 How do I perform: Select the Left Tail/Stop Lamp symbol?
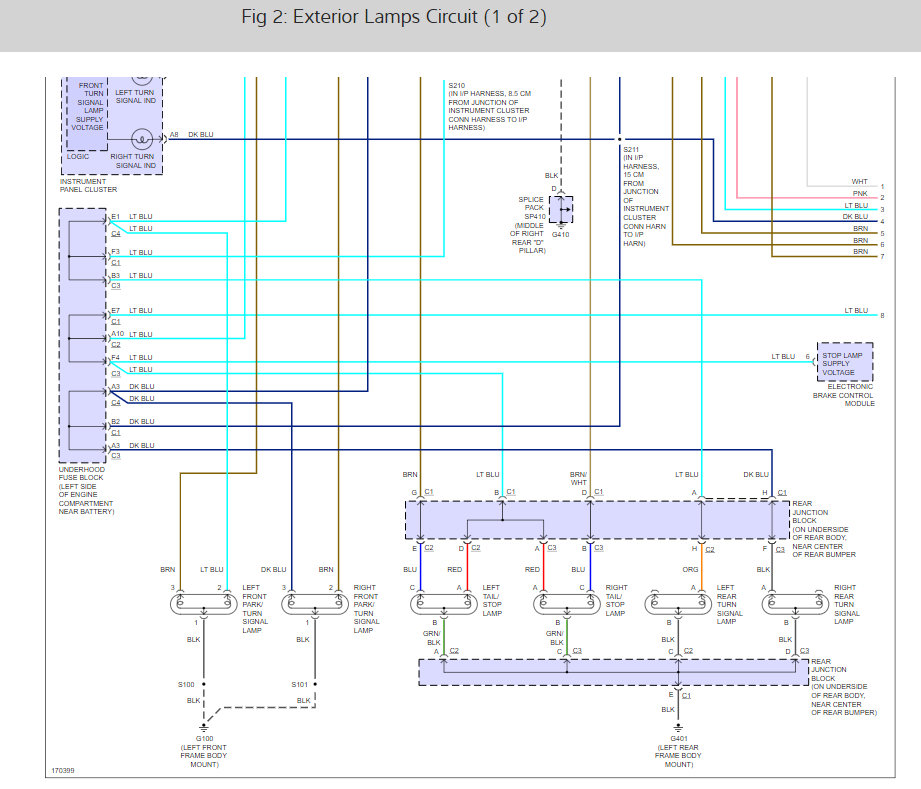pyautogui.click(x=443, y=604)
